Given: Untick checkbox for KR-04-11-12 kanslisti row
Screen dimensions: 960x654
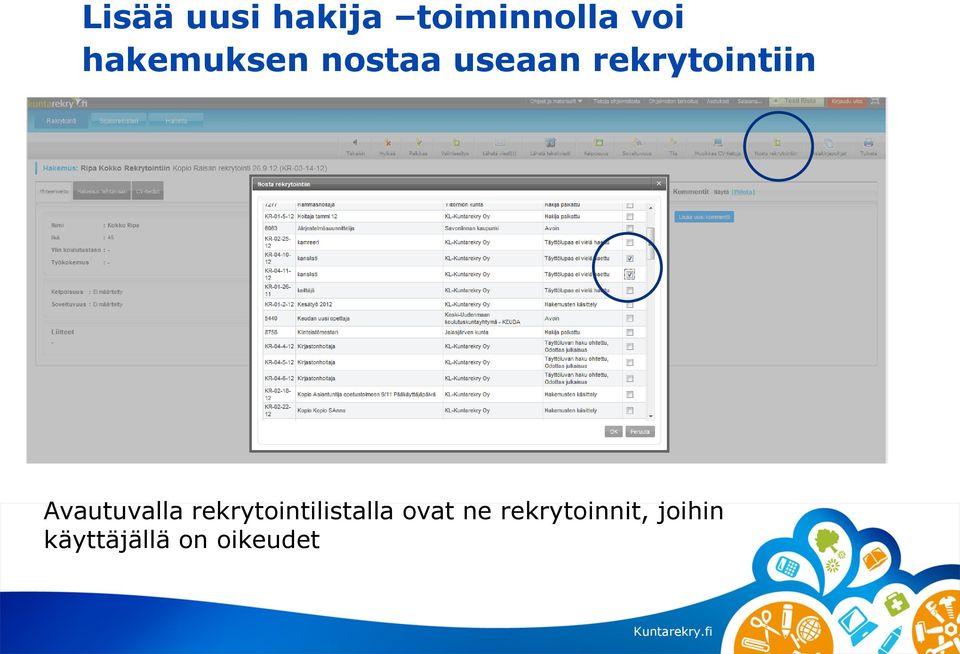Looking at the screenshot, I should pyautogui.click(x=630, y=274).
